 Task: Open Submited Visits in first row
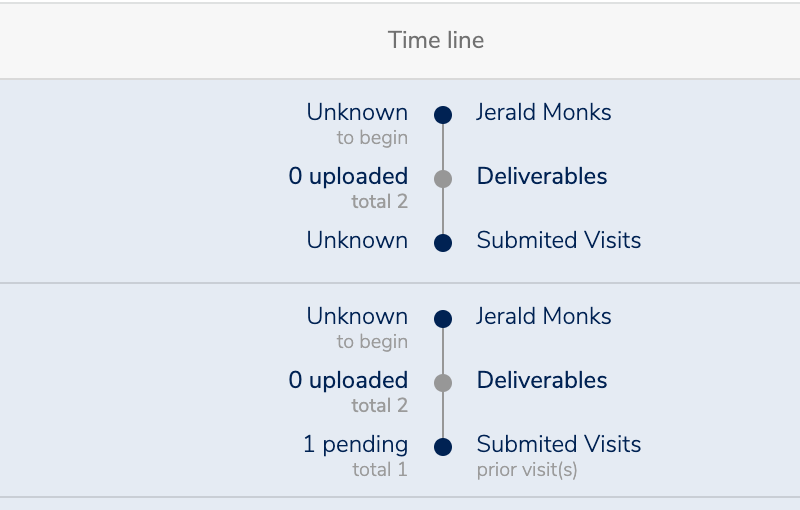(559, 240)
